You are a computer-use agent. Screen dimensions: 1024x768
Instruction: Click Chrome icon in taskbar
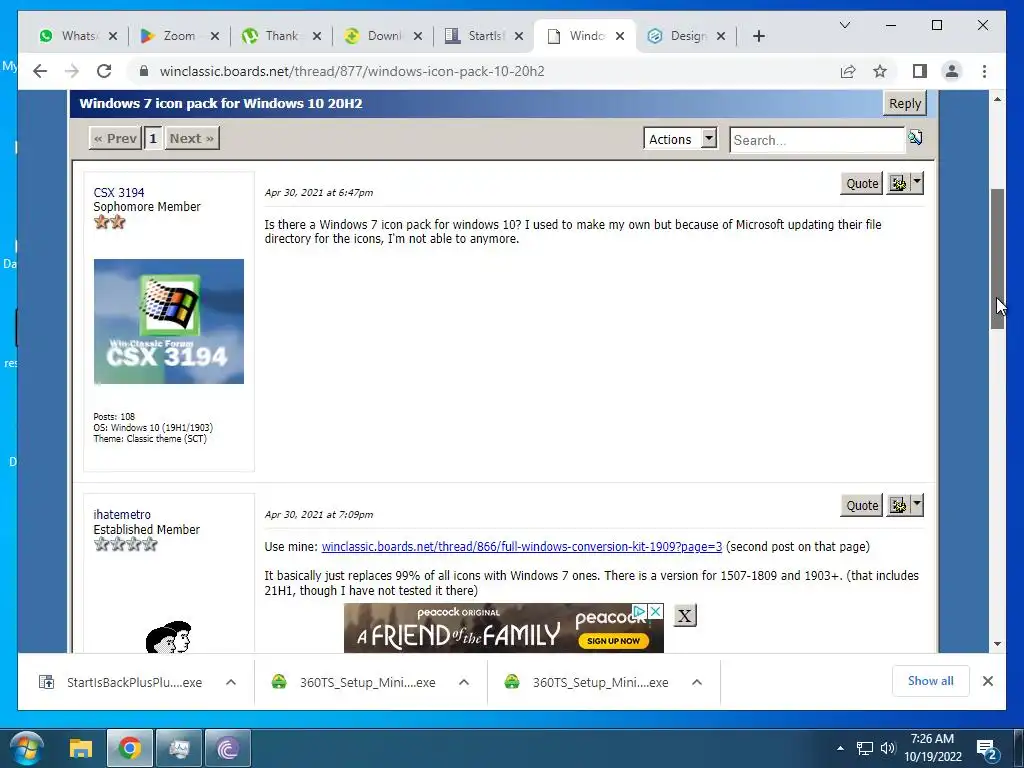129,748
